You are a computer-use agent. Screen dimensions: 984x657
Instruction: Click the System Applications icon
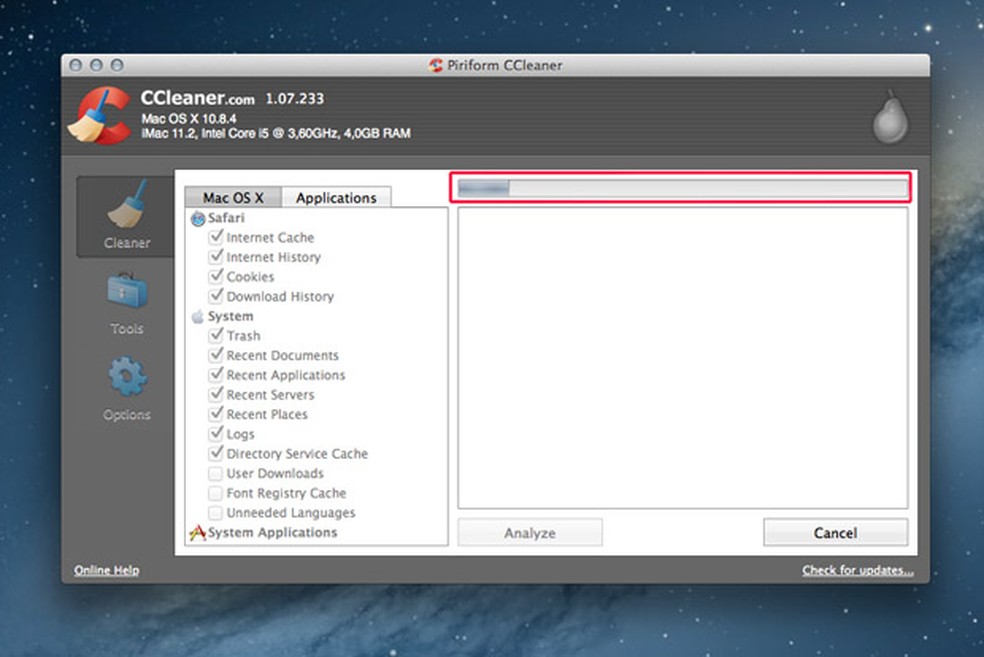pos(197,533)
